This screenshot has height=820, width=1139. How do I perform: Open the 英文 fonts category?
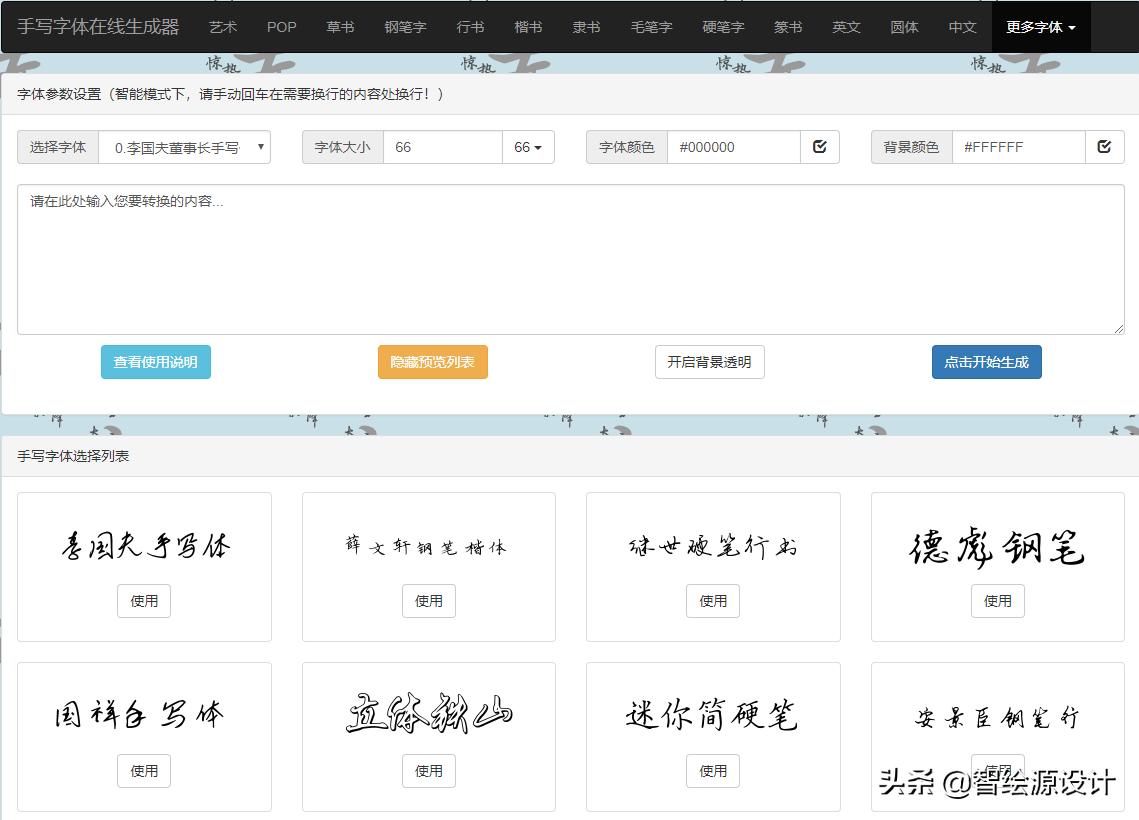pyautogui.click(x=846, y=27)
